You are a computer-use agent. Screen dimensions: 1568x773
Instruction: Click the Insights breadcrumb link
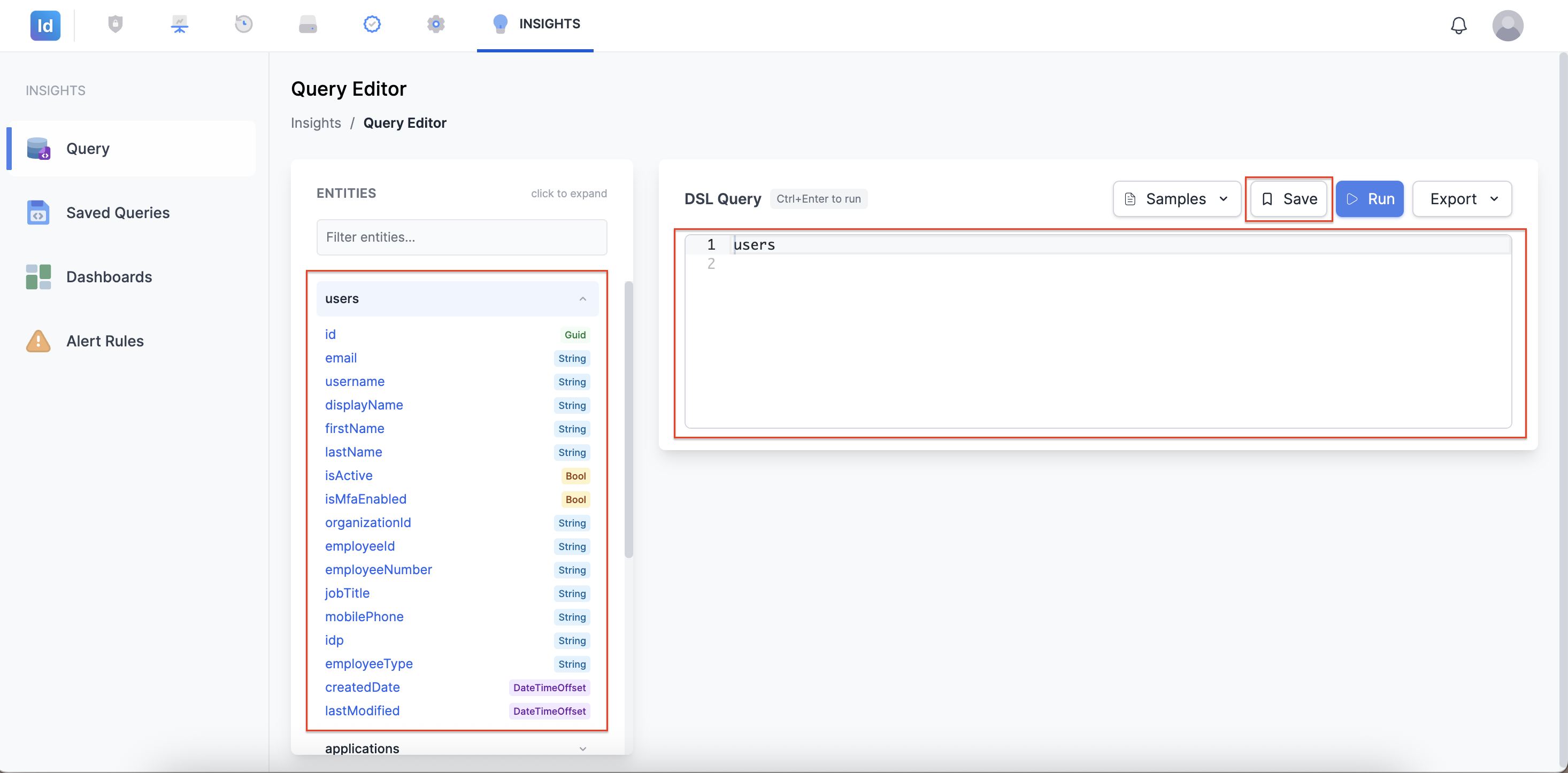click(x=316, y=123)
